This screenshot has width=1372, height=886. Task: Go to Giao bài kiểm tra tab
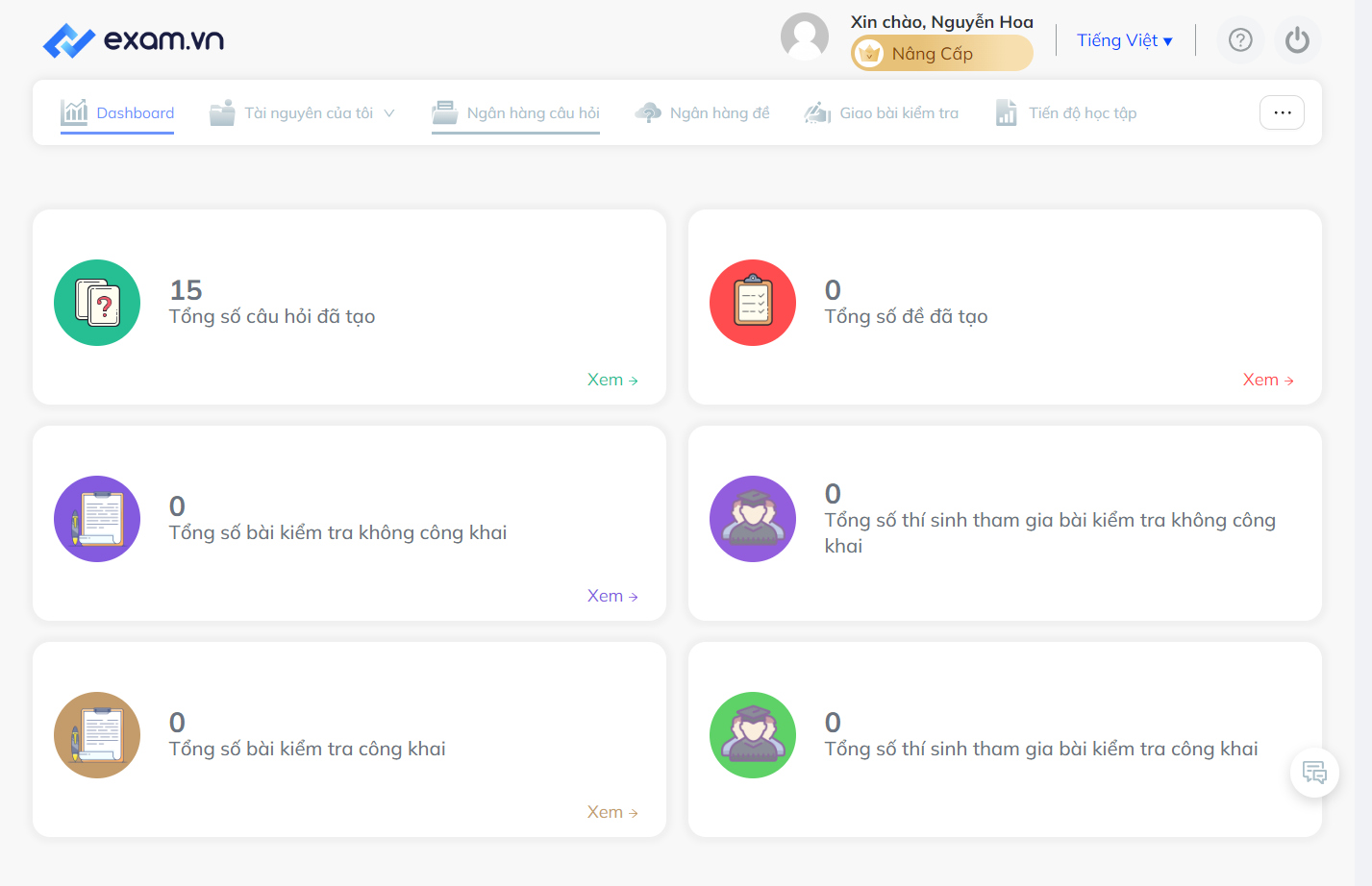click(x=881, y=113)
